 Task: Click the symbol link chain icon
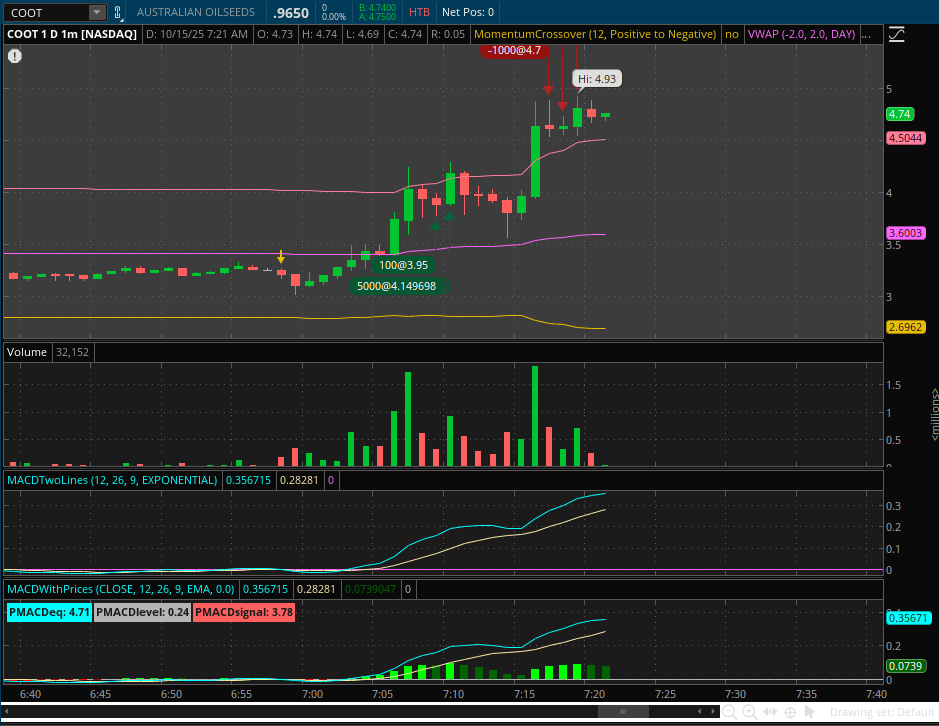[117, 12]
